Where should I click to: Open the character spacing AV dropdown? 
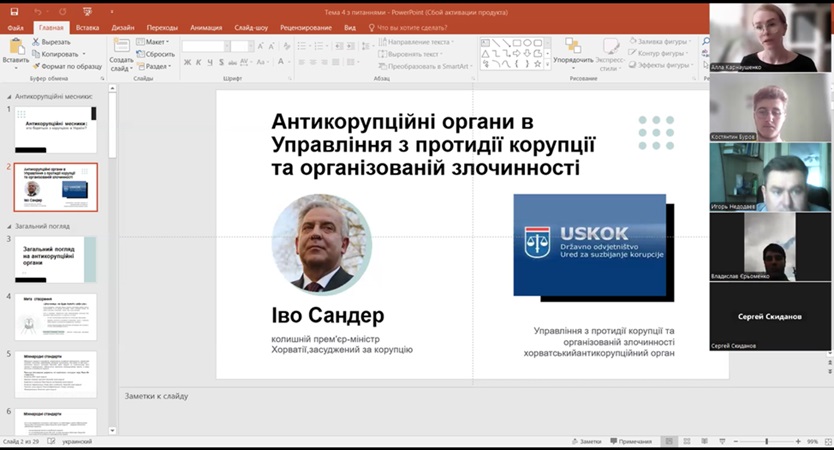[x=245, y=62]
